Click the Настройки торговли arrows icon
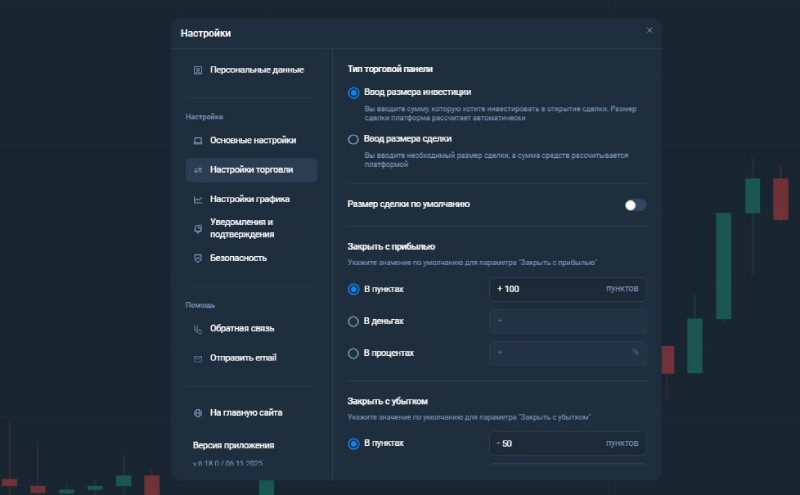800x495 pixels. pyautogui.click(x=198, y=170)
